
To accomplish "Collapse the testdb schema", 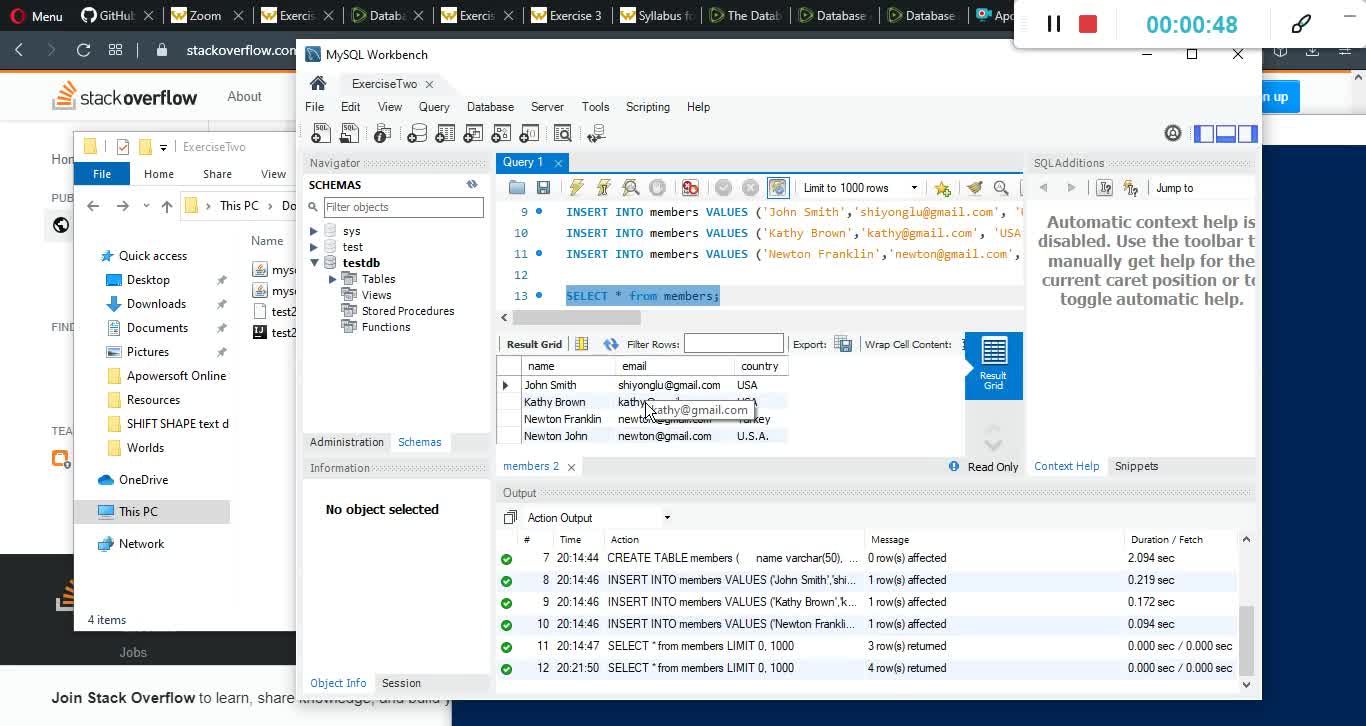I will click(314, 263).
